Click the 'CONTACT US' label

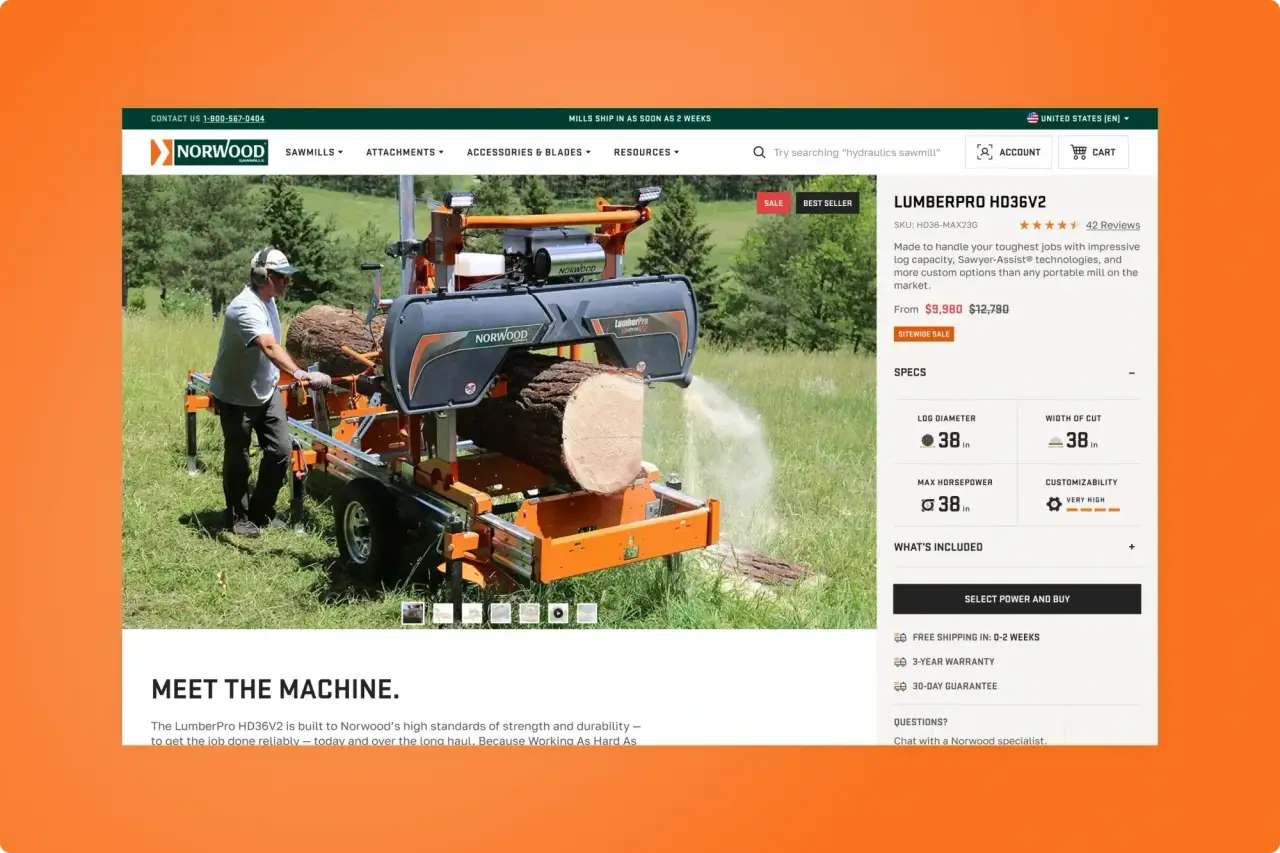tap(176, 118)
